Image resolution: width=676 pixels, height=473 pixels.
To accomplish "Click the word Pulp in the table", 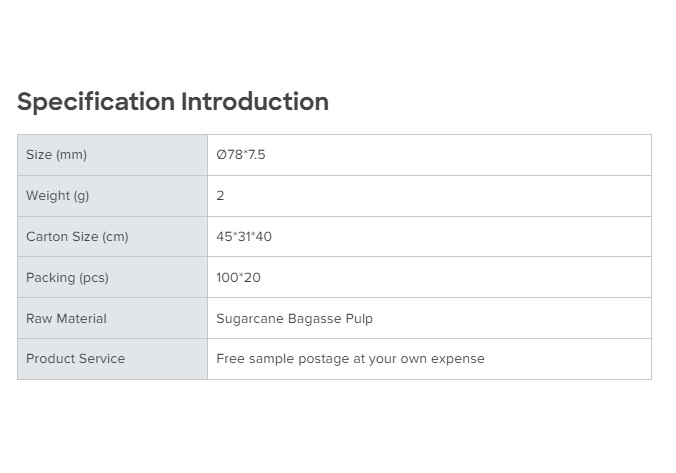I will pyautogui.click(x=359, y=319).
